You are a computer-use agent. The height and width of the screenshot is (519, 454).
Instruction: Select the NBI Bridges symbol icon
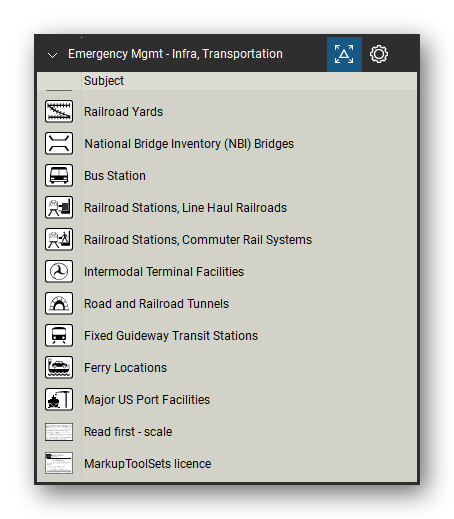[x=59, y=143]
